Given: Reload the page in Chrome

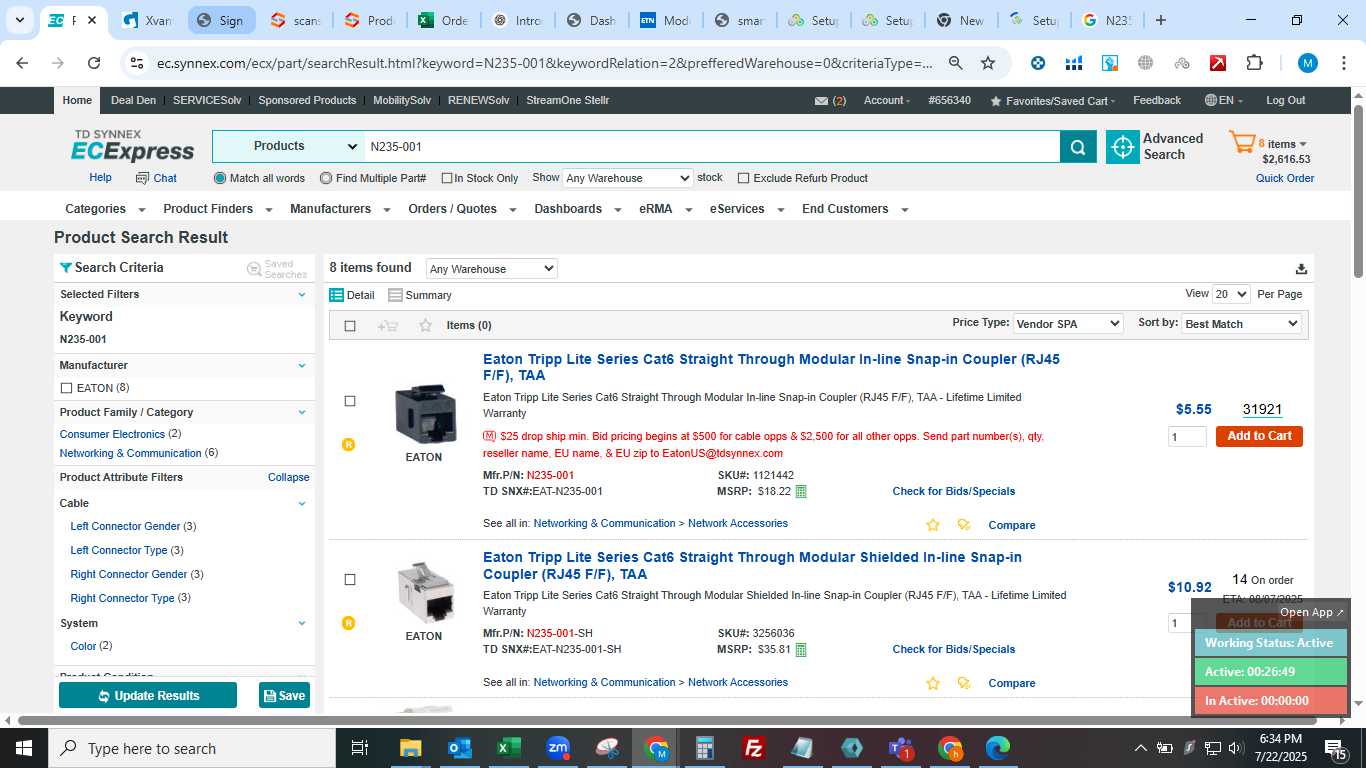Looking at the screenshot, I should click(x=94, y=63).
